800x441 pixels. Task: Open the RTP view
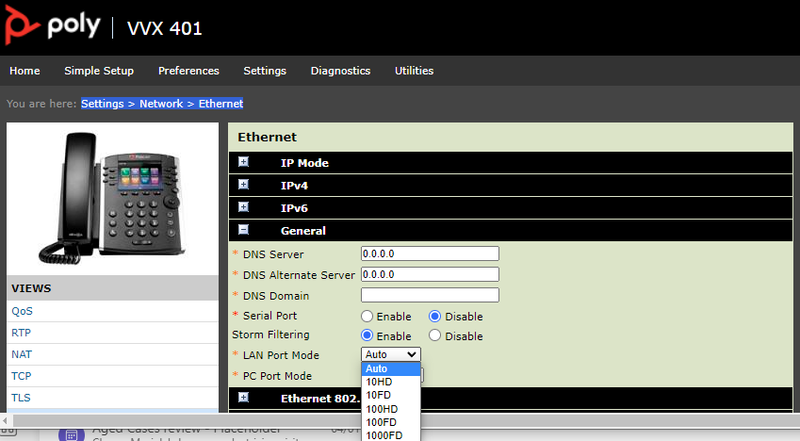[21, 333]
